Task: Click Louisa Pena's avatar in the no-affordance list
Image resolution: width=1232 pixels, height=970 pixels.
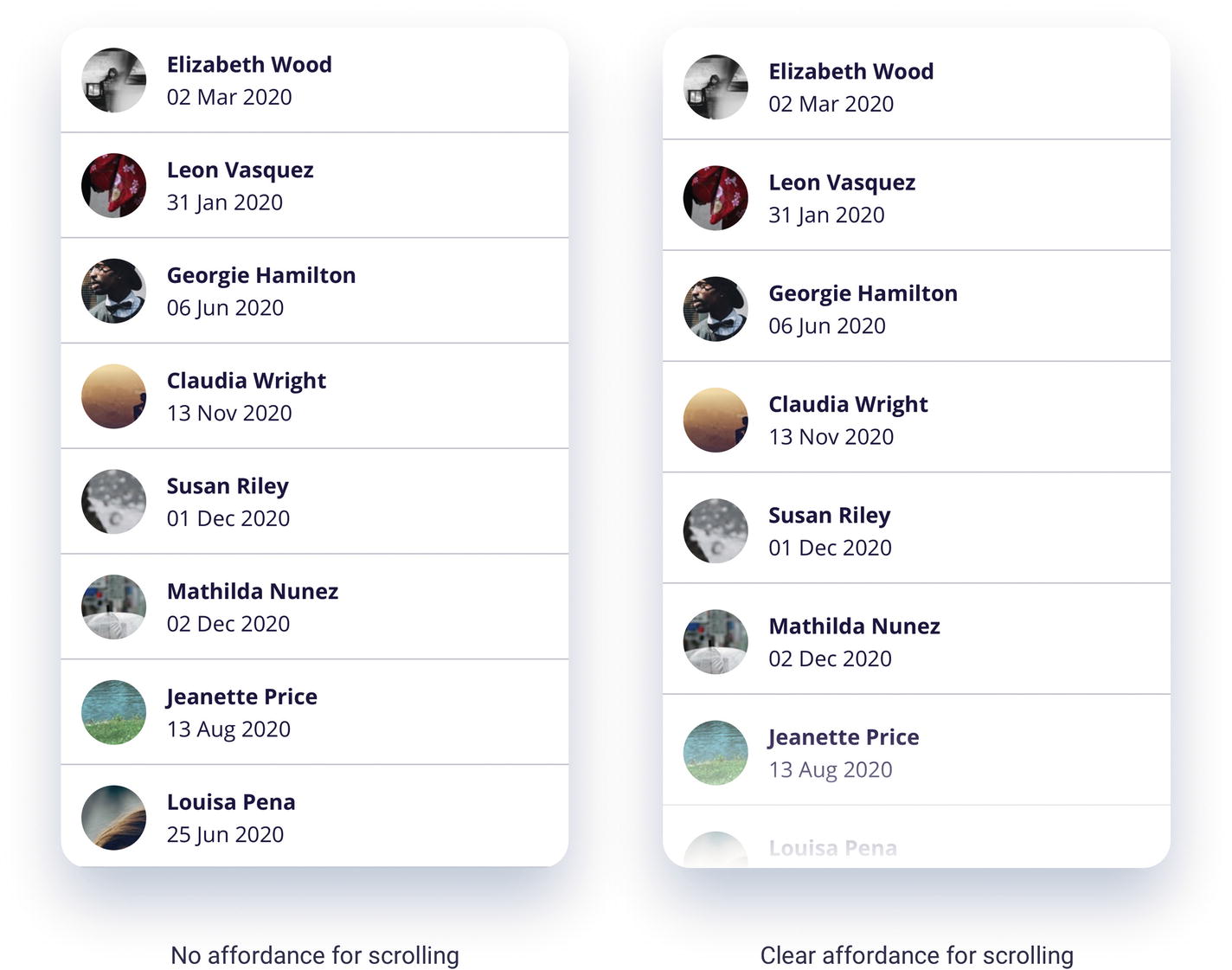Action: (113, 818)
